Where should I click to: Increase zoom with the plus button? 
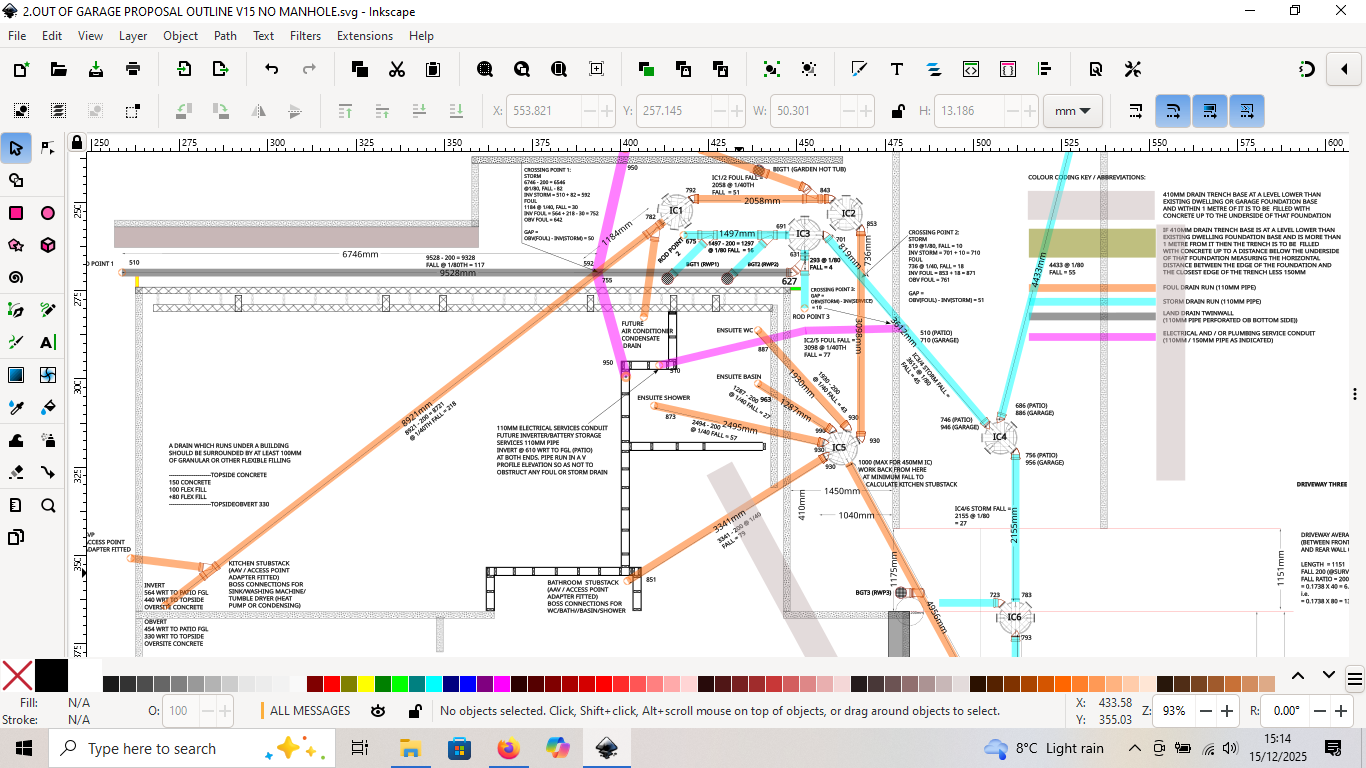[x=1227, y=711]
